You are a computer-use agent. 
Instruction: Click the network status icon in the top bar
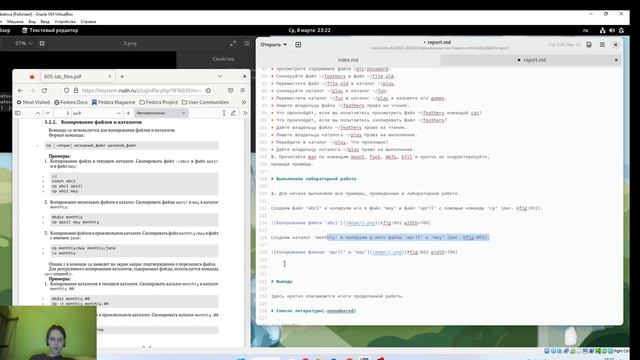tap(602, 30)
